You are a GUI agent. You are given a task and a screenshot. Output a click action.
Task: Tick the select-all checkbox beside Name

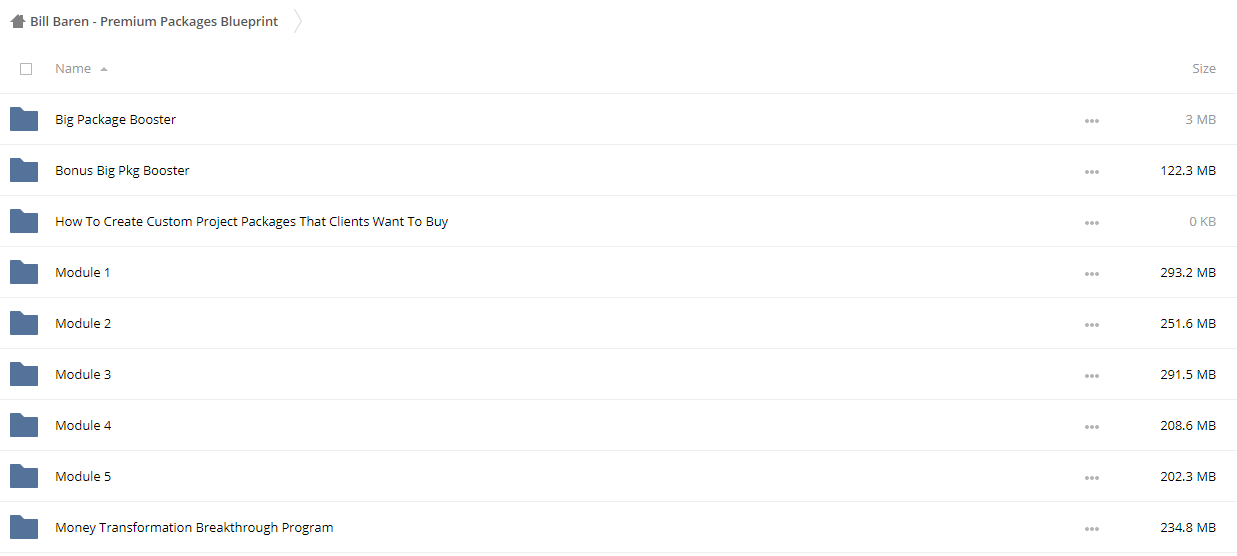(x=26, y=69)
